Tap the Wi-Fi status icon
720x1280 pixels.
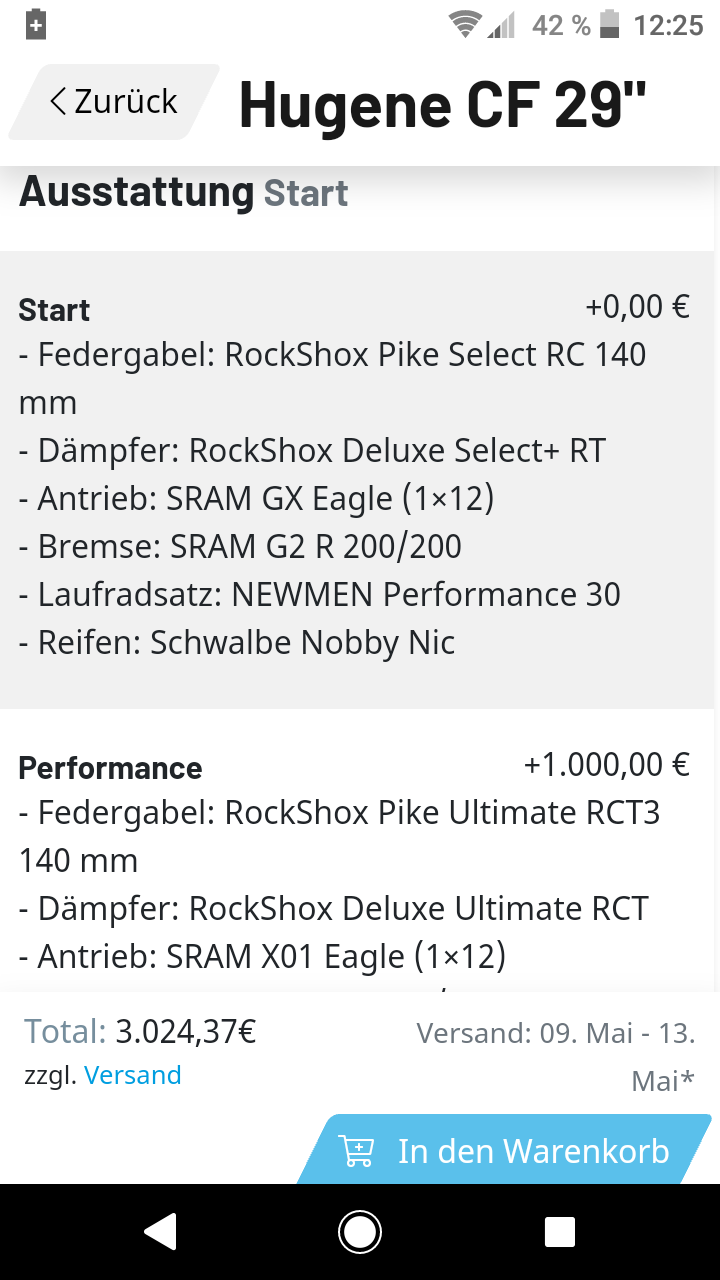tap(465, 25)
